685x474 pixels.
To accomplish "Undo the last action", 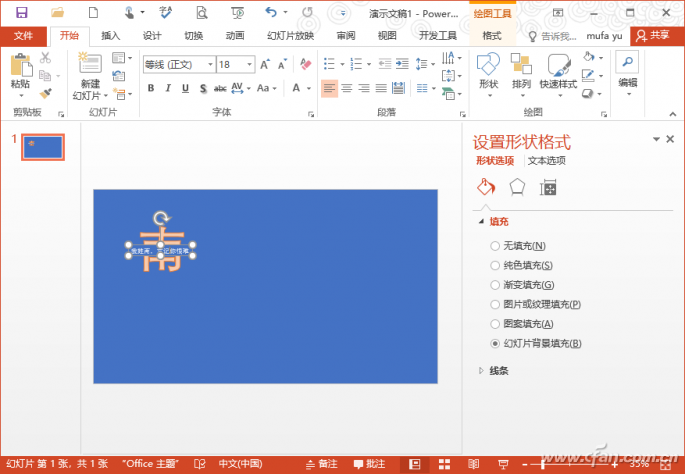I will 271,12.
